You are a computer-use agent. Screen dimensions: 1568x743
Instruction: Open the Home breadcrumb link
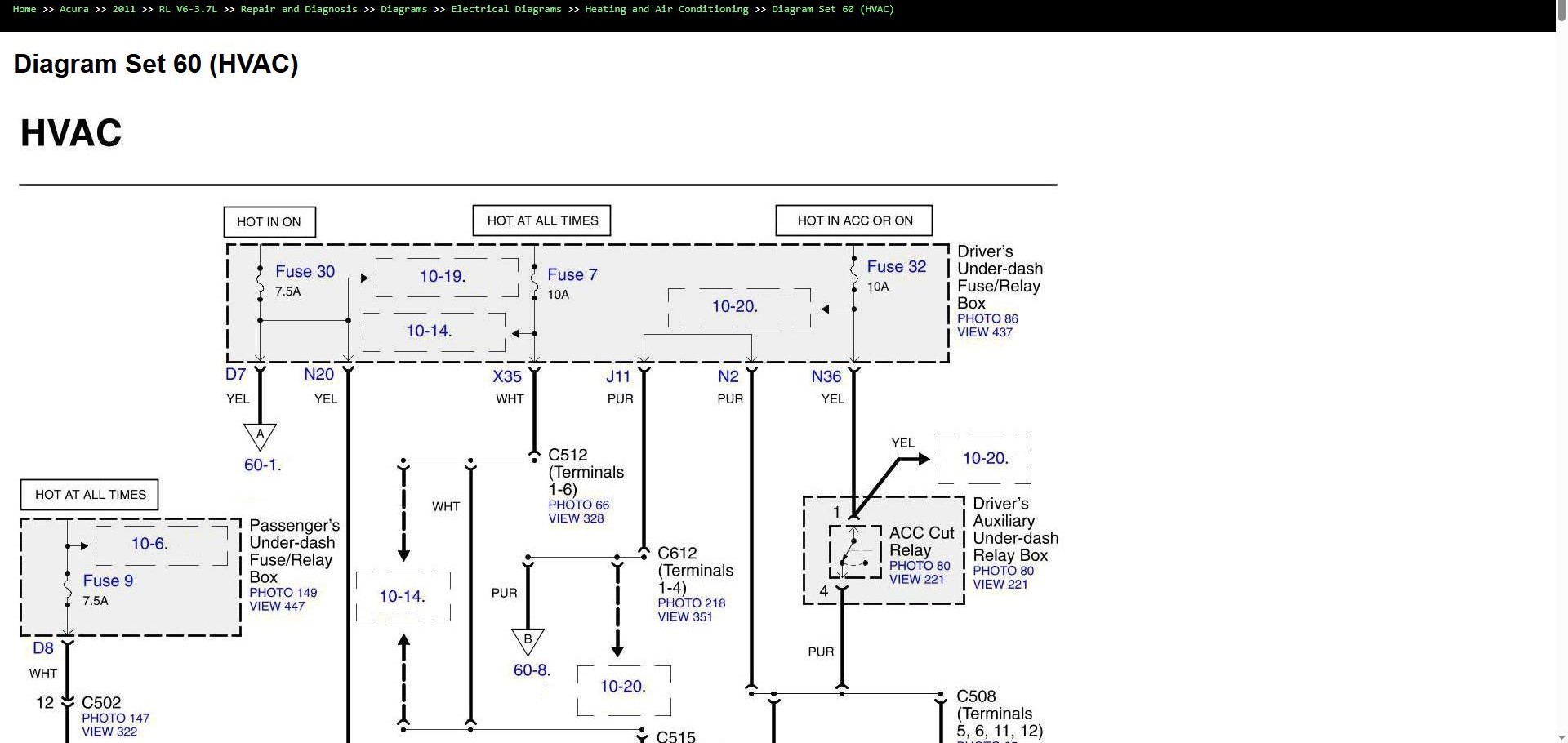[24, 9]
